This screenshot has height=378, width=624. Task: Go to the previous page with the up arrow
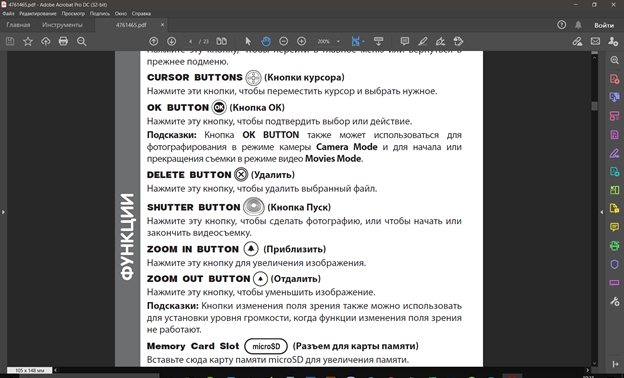point(154,41)
